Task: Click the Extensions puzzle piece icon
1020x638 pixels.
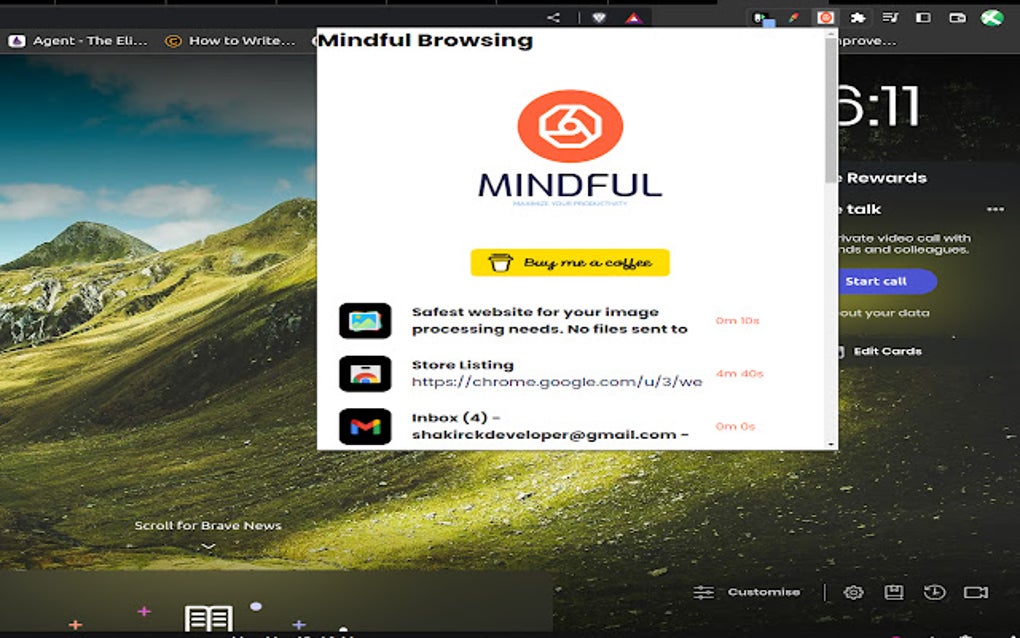Action: (858, 17)
